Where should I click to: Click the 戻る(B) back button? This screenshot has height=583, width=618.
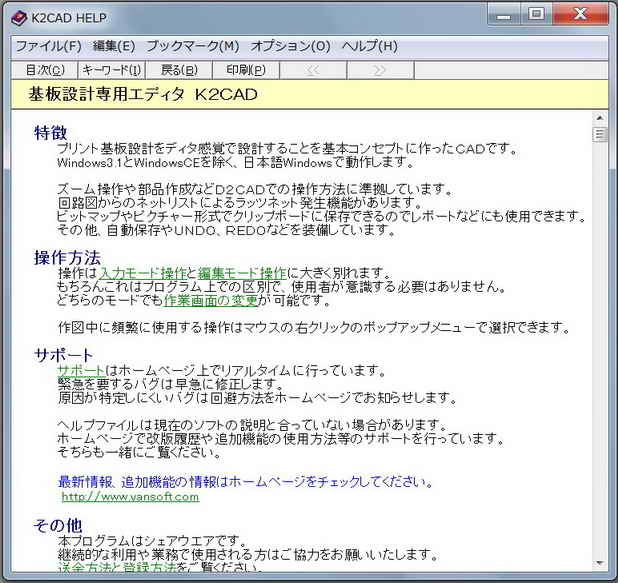click(179, 70)
